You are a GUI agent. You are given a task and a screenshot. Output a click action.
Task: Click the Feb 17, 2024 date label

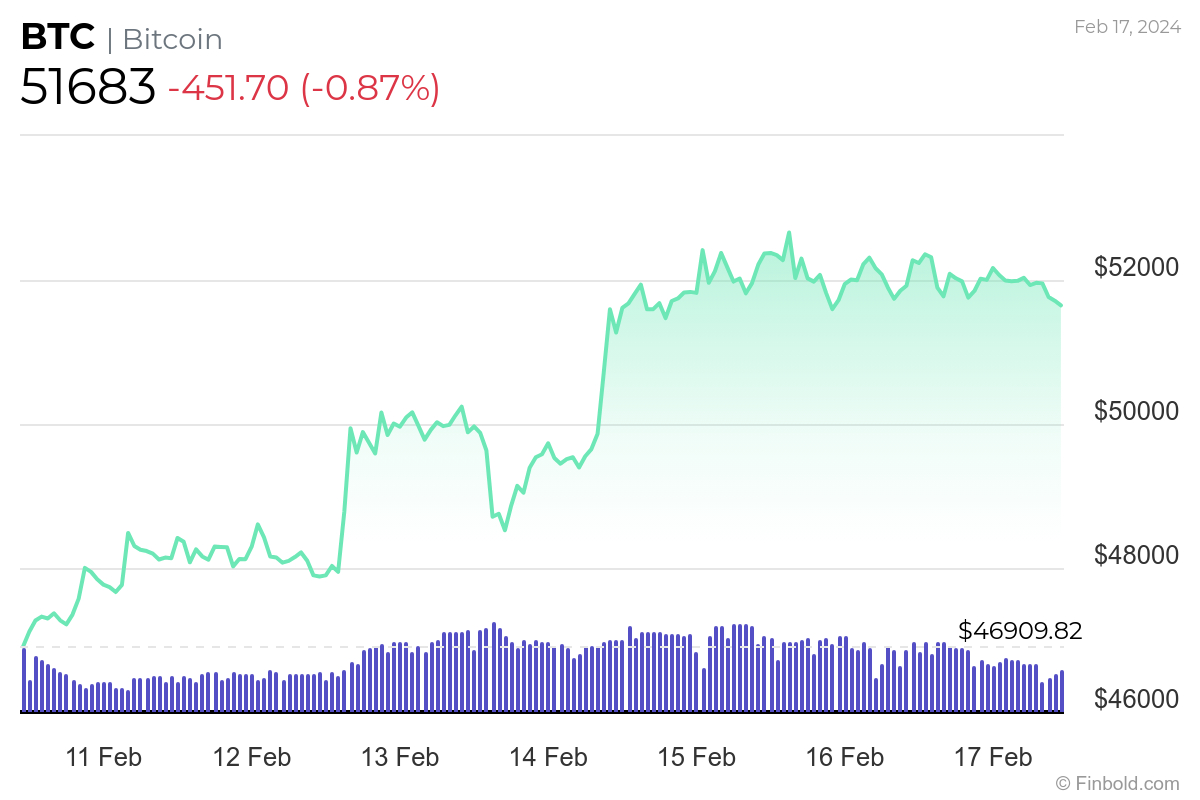pyautogui.click(x=1127, y=27)
